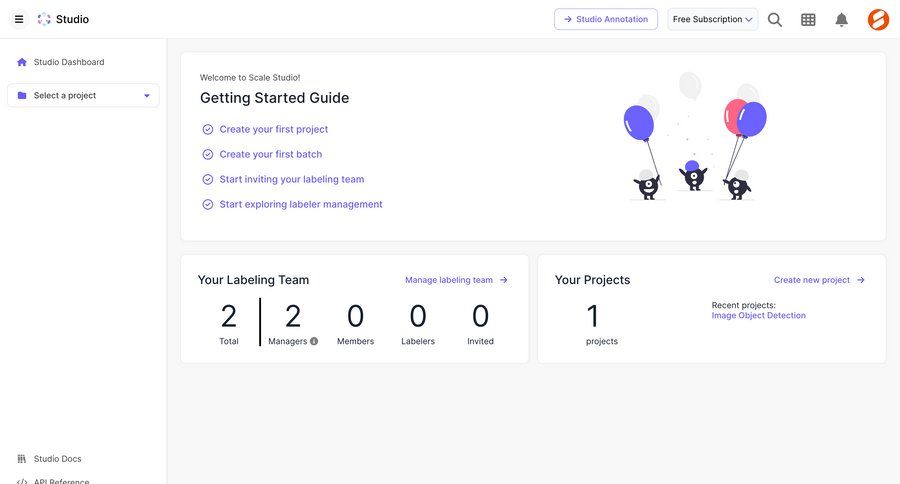Screen dimensions: 900x484
Task: Click the balloons illustration
Action: 695,137
